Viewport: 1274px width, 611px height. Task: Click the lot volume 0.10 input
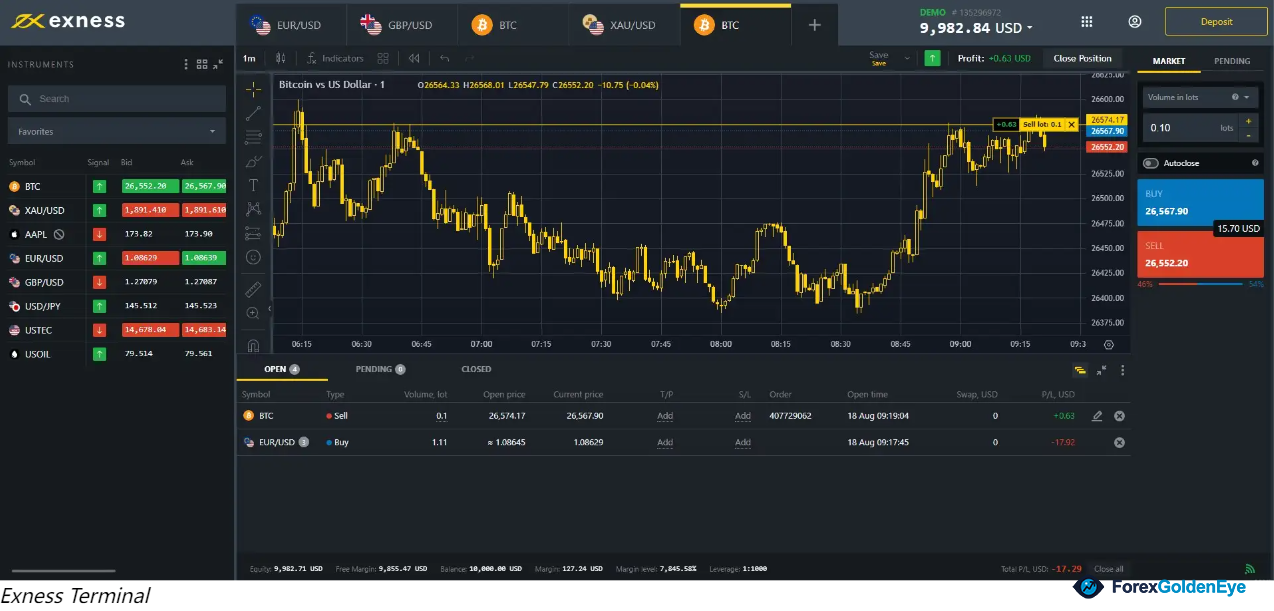[x=1190, y=128]
